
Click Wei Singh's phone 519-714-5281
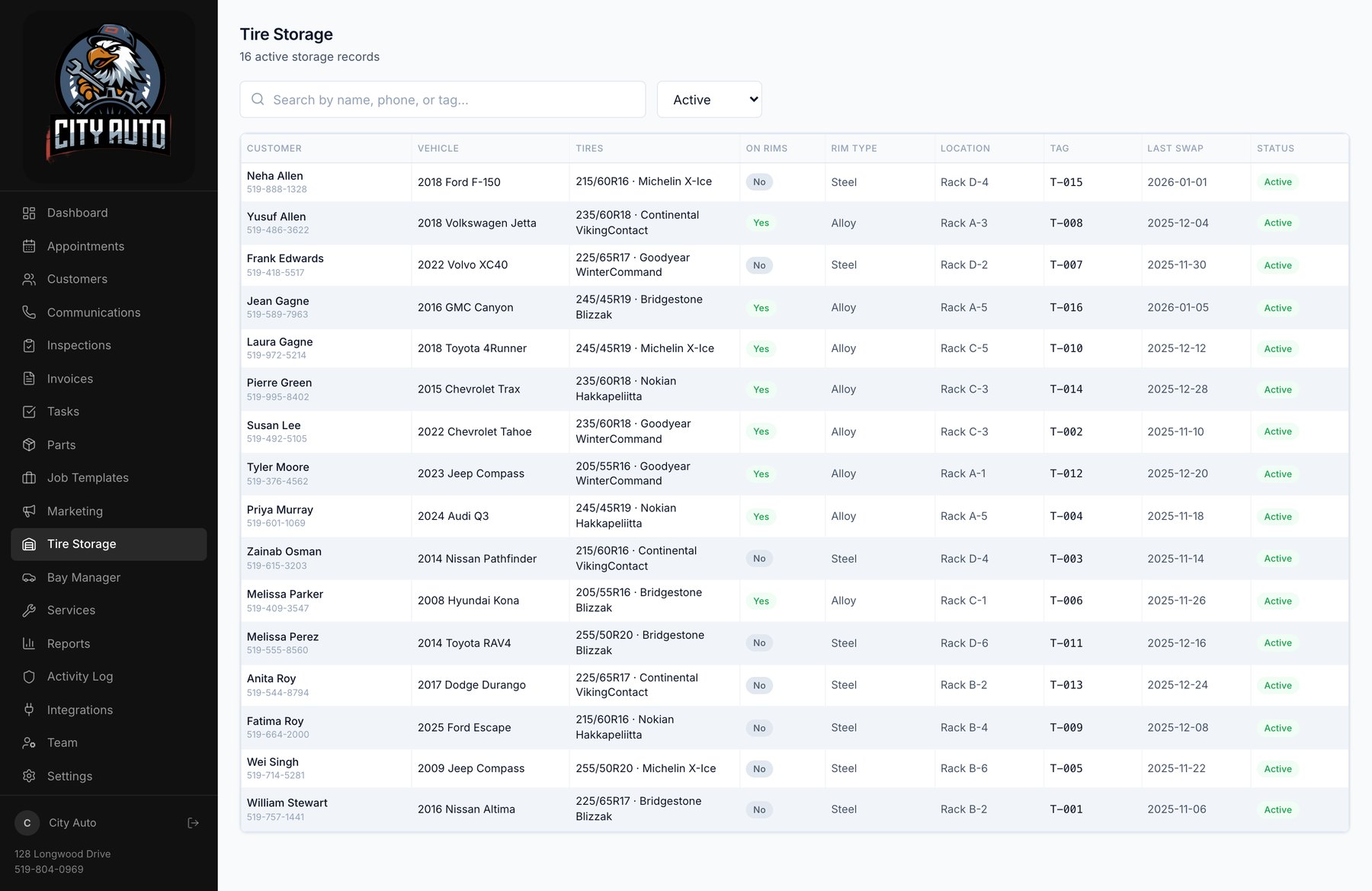coord(276,776)
